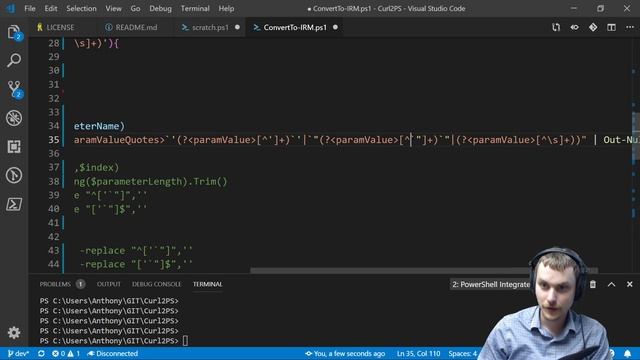Click the open changes diamond icon
The height and width of the screenshot is (360, 640).
pyautogui.click(x=593, y=27)
